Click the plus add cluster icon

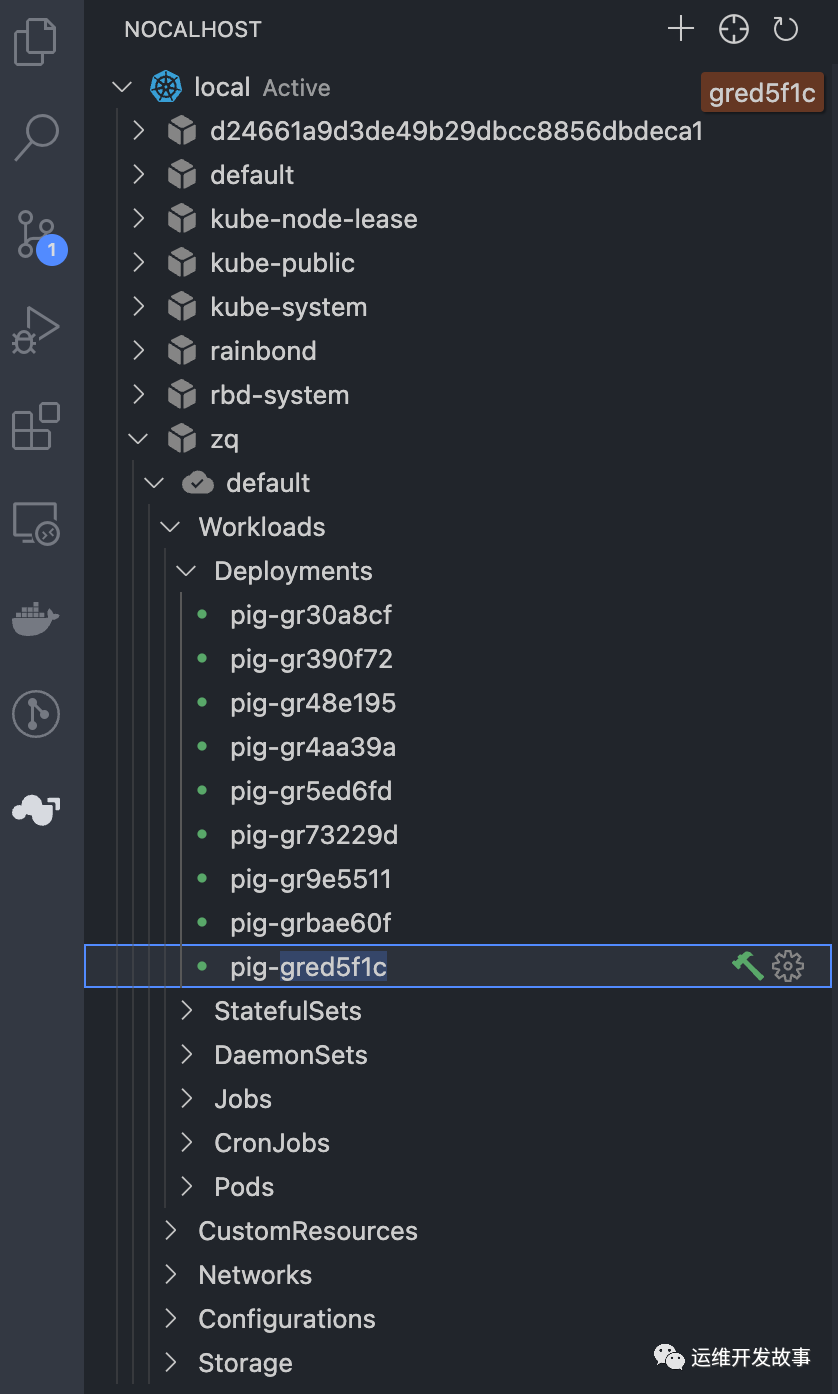coord(680,30)
